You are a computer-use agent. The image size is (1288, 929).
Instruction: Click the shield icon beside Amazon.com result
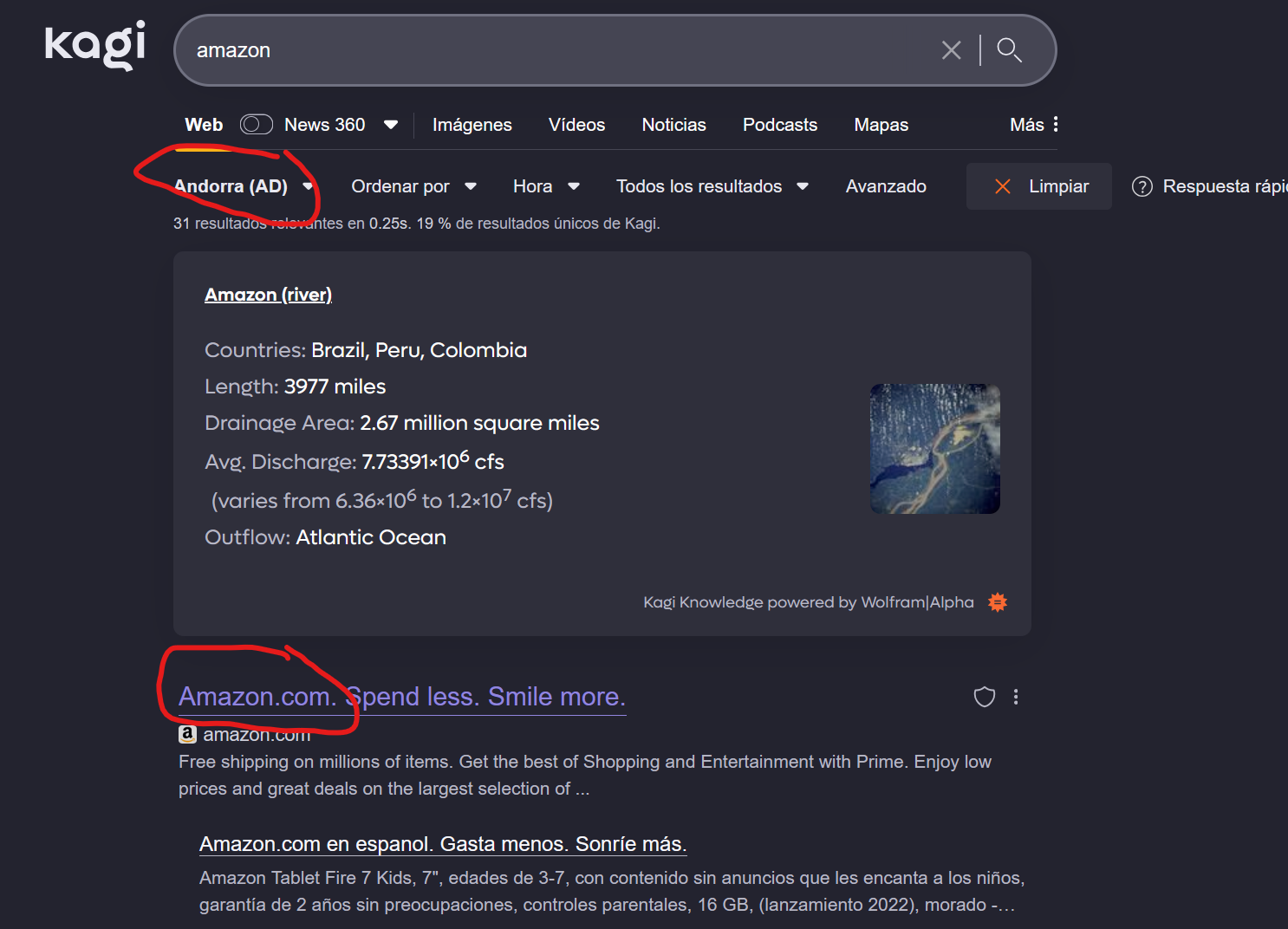pos(984,697)
